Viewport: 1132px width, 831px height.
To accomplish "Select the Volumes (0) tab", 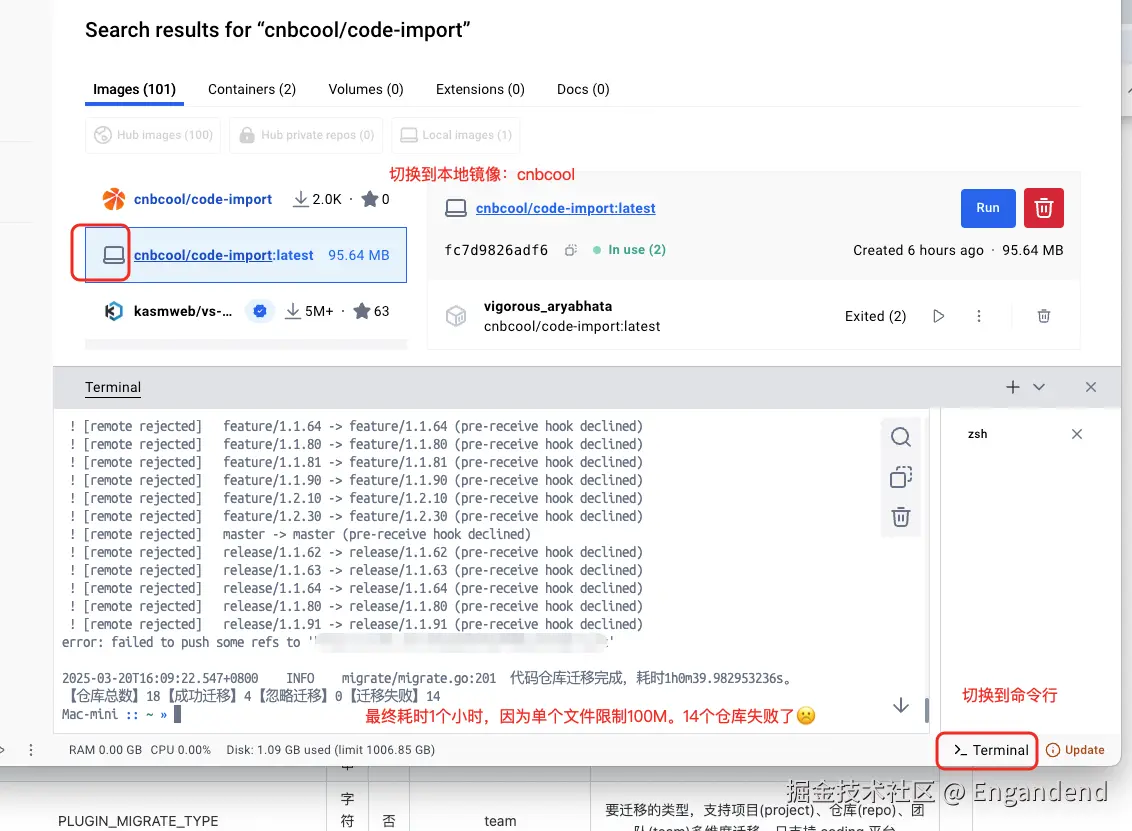I will point(365,90).
